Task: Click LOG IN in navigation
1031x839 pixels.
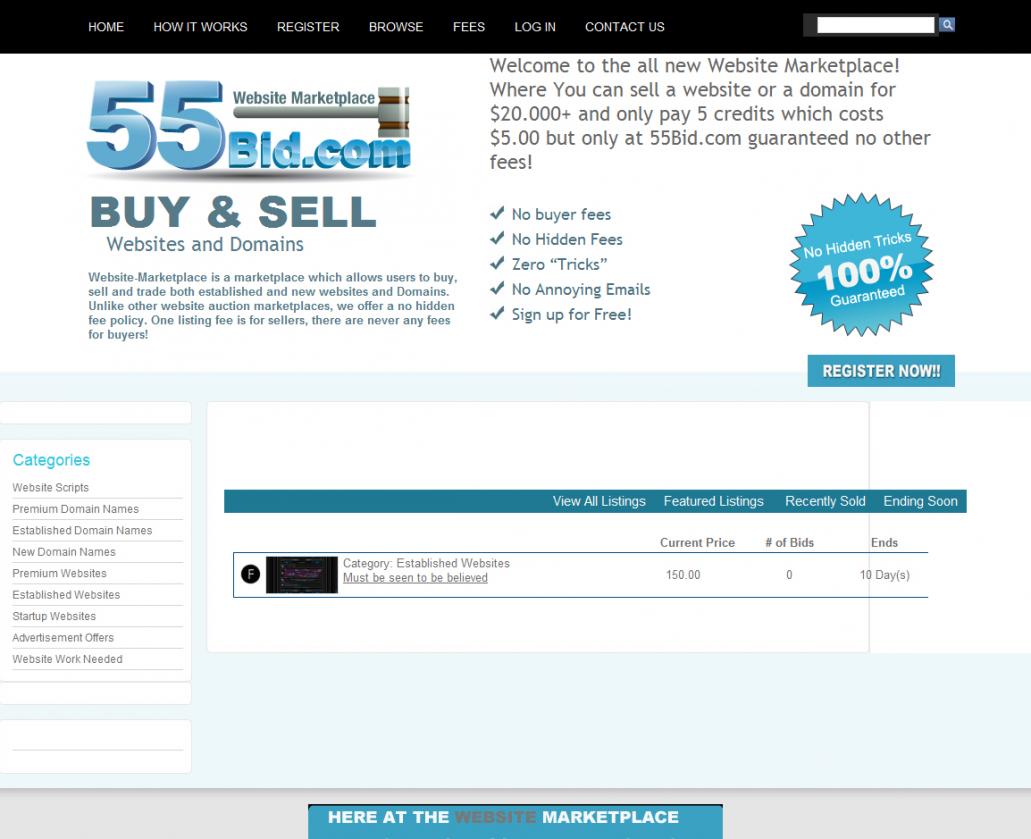Action: pos(535,27)
